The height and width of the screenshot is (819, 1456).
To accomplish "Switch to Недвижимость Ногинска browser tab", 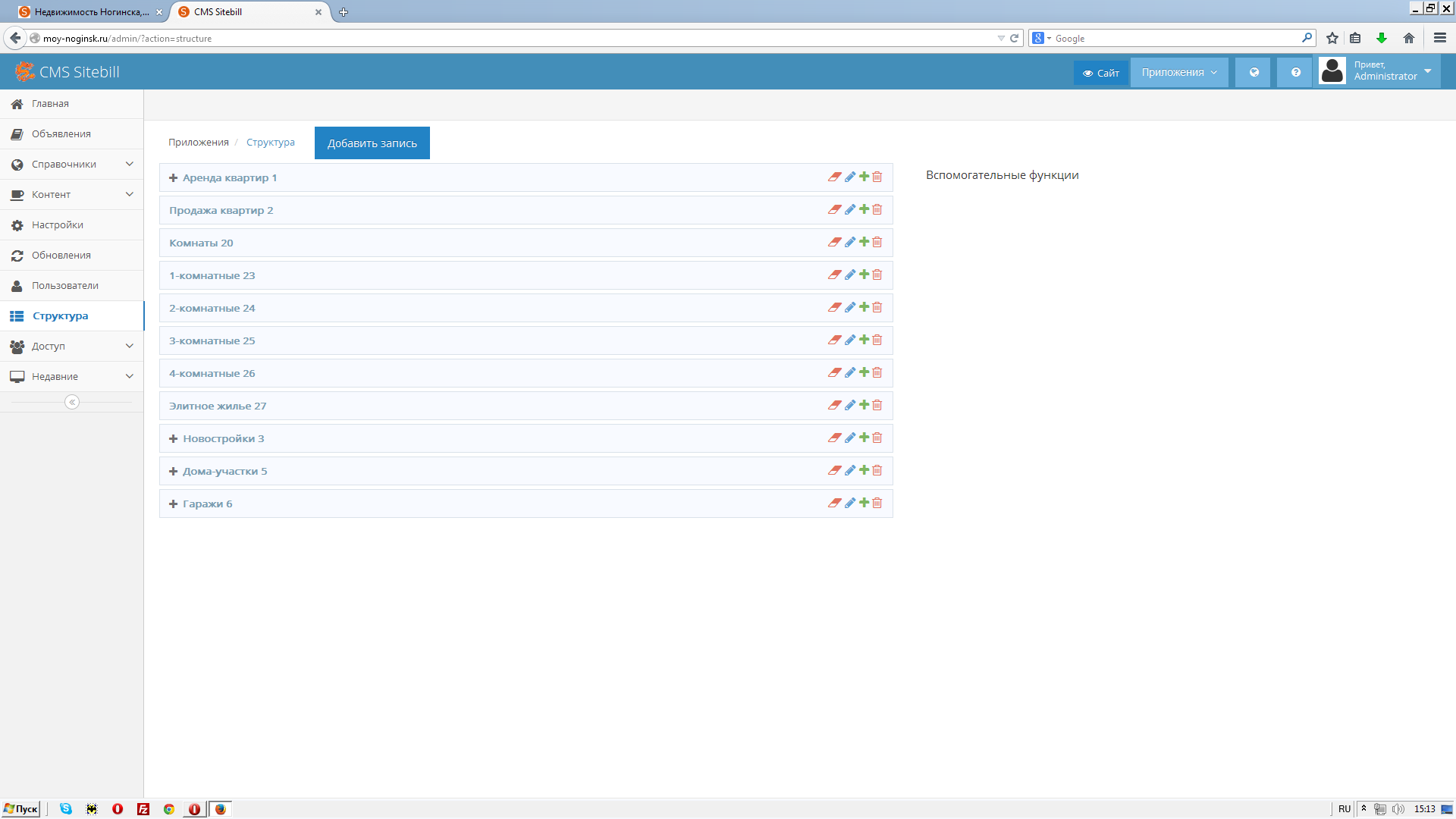I will pos(91,12).
